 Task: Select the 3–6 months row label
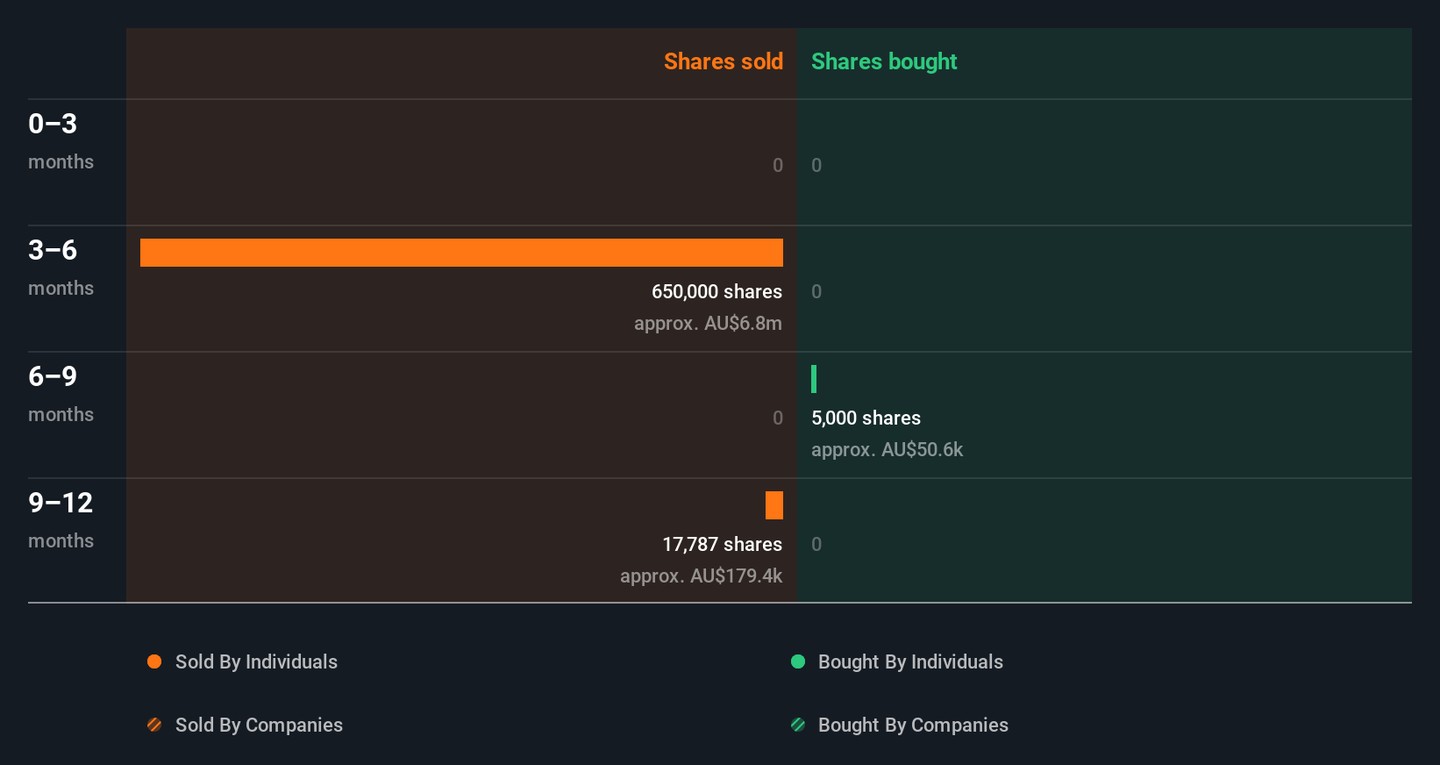click(60, 267)
